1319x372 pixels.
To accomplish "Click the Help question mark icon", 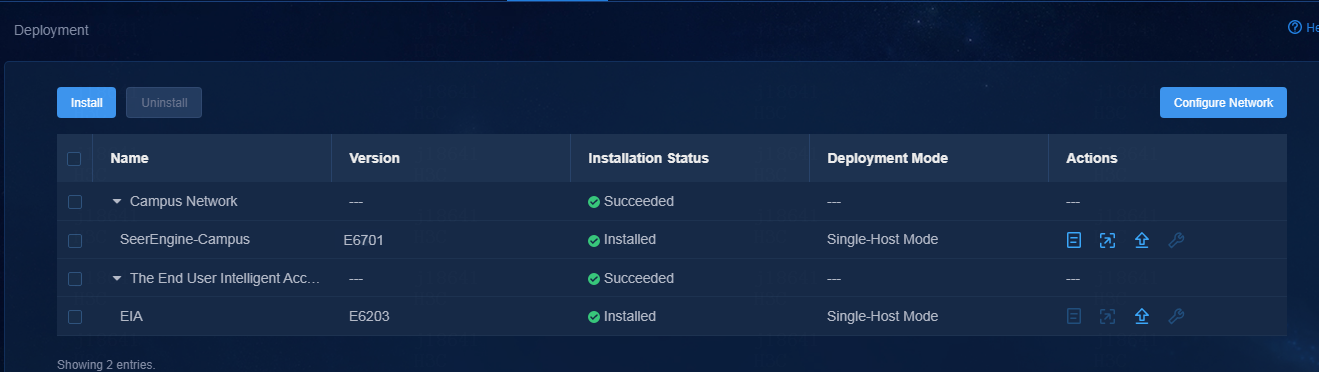I will click(1295, 27).
